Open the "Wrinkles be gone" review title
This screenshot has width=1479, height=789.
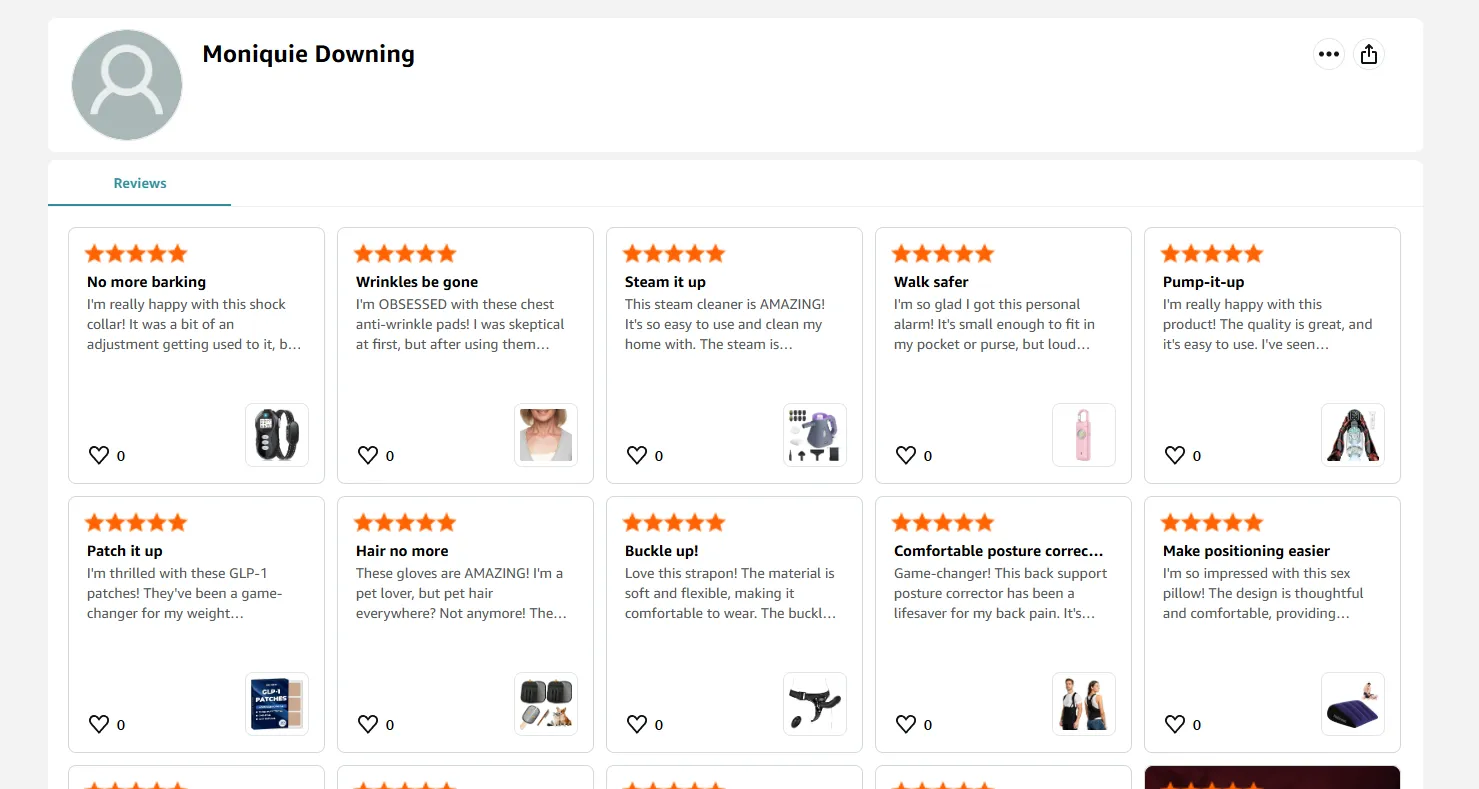point(417,282)
